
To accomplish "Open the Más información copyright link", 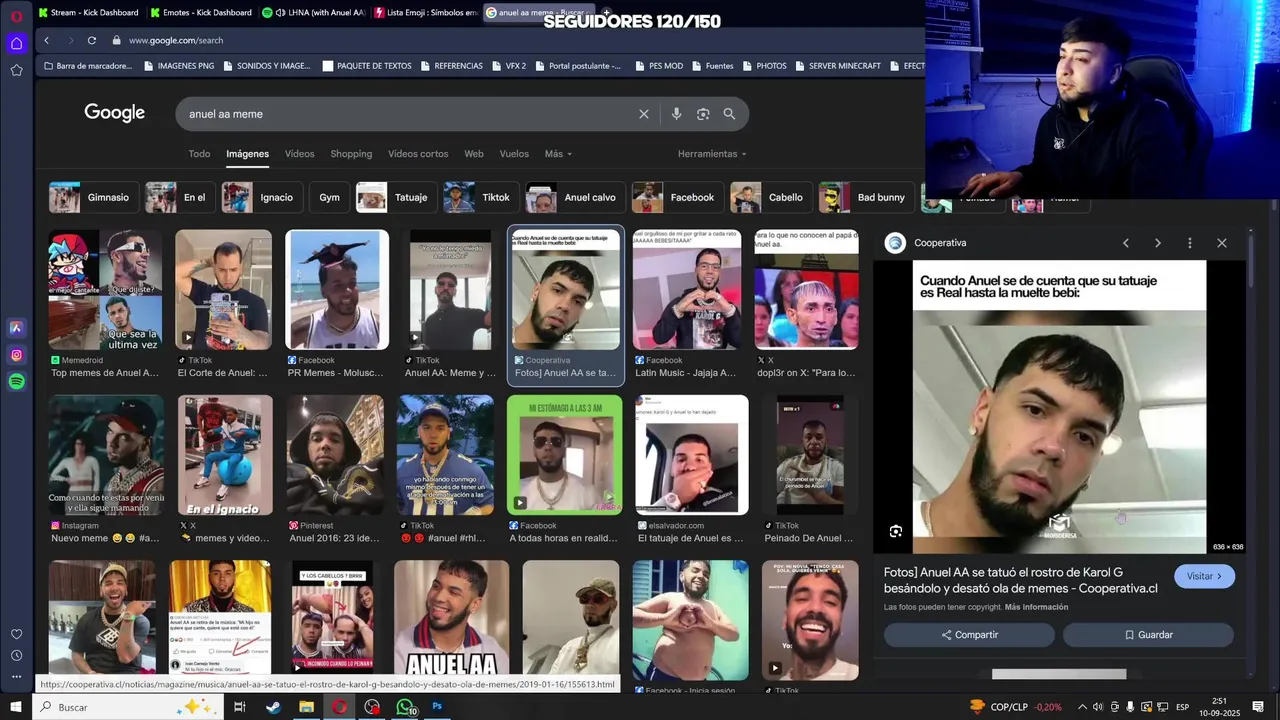I will (x=1036, y=607).
